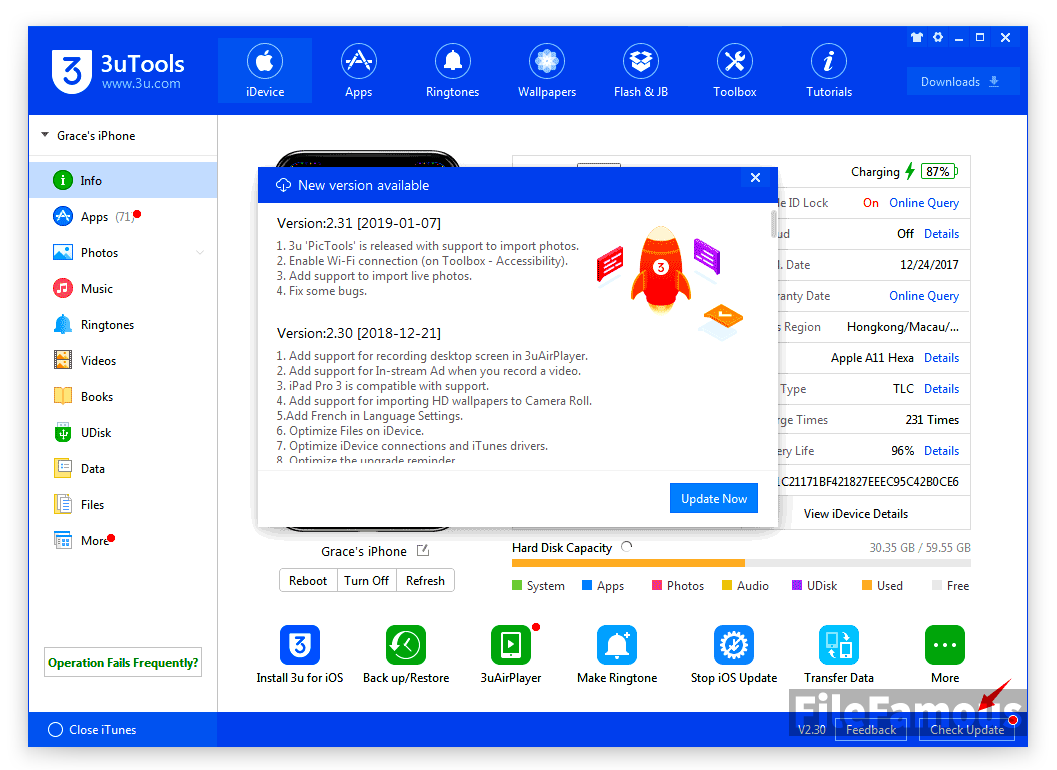The height and width of the screenshot is (770, 1057).
Task: Click the update dialog scrollbar thumb
Action: (x=773, y=224)
